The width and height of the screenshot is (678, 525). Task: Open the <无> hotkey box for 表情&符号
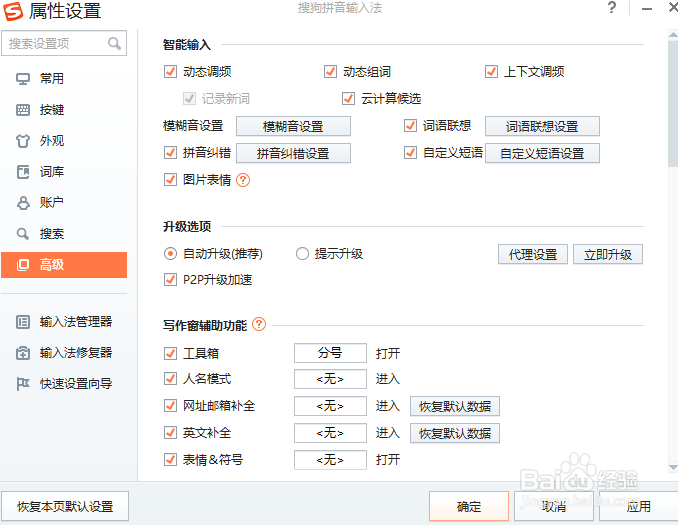pos(330,460)
